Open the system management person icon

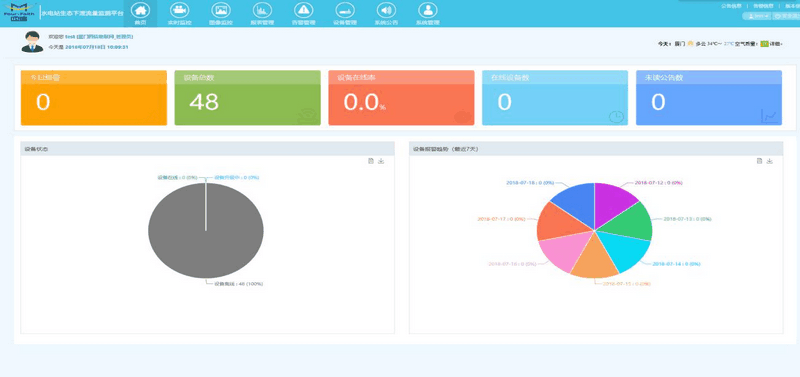point(428,10)
